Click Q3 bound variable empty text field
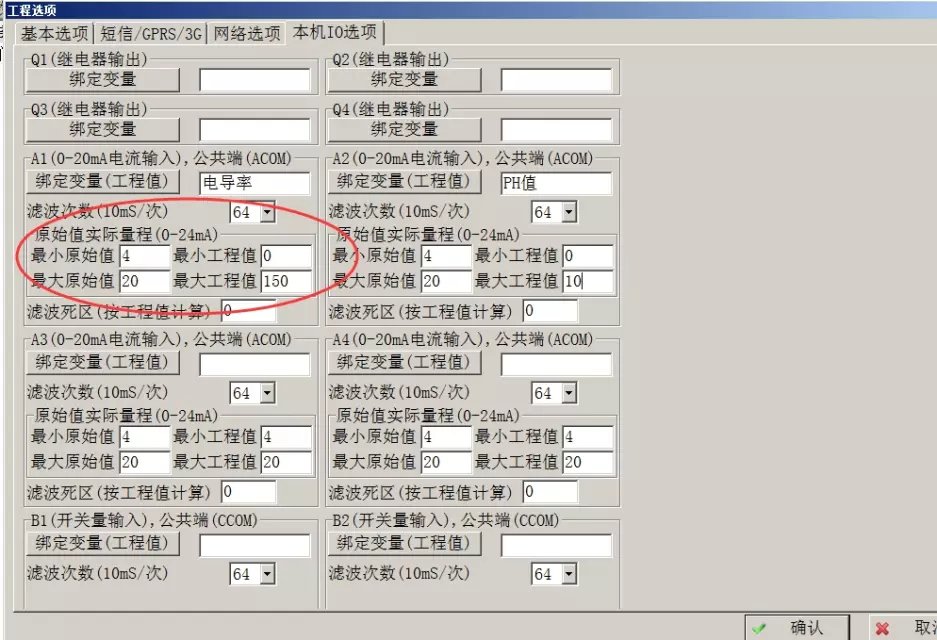This screenshot has height=640, width=937. [x=254, y=129]
